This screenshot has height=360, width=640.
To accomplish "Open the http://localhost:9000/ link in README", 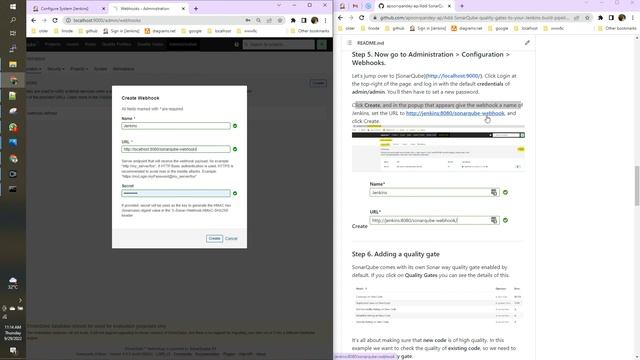I will click(x=453, y=76).
